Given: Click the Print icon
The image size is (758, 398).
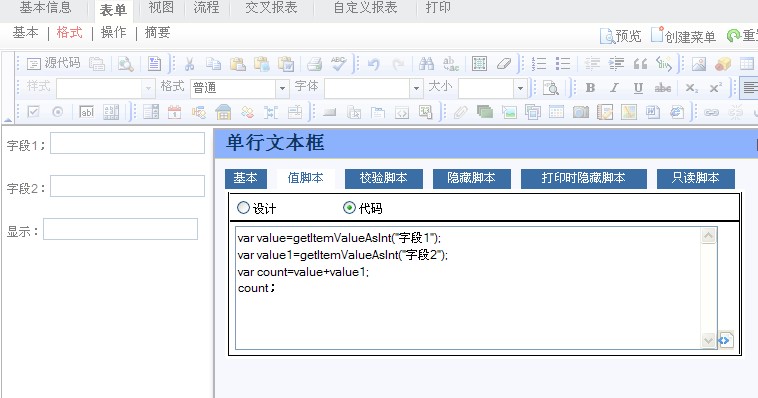Looking at the screenshot, I should [x=314, y=64].
